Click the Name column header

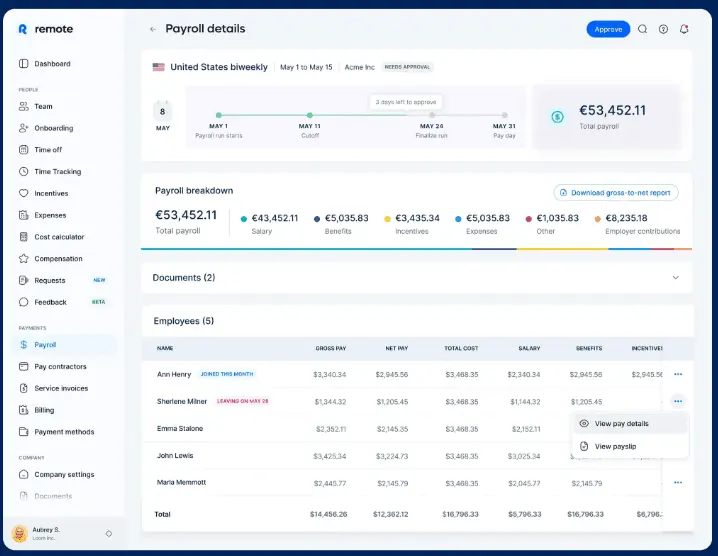coord(165,348)
